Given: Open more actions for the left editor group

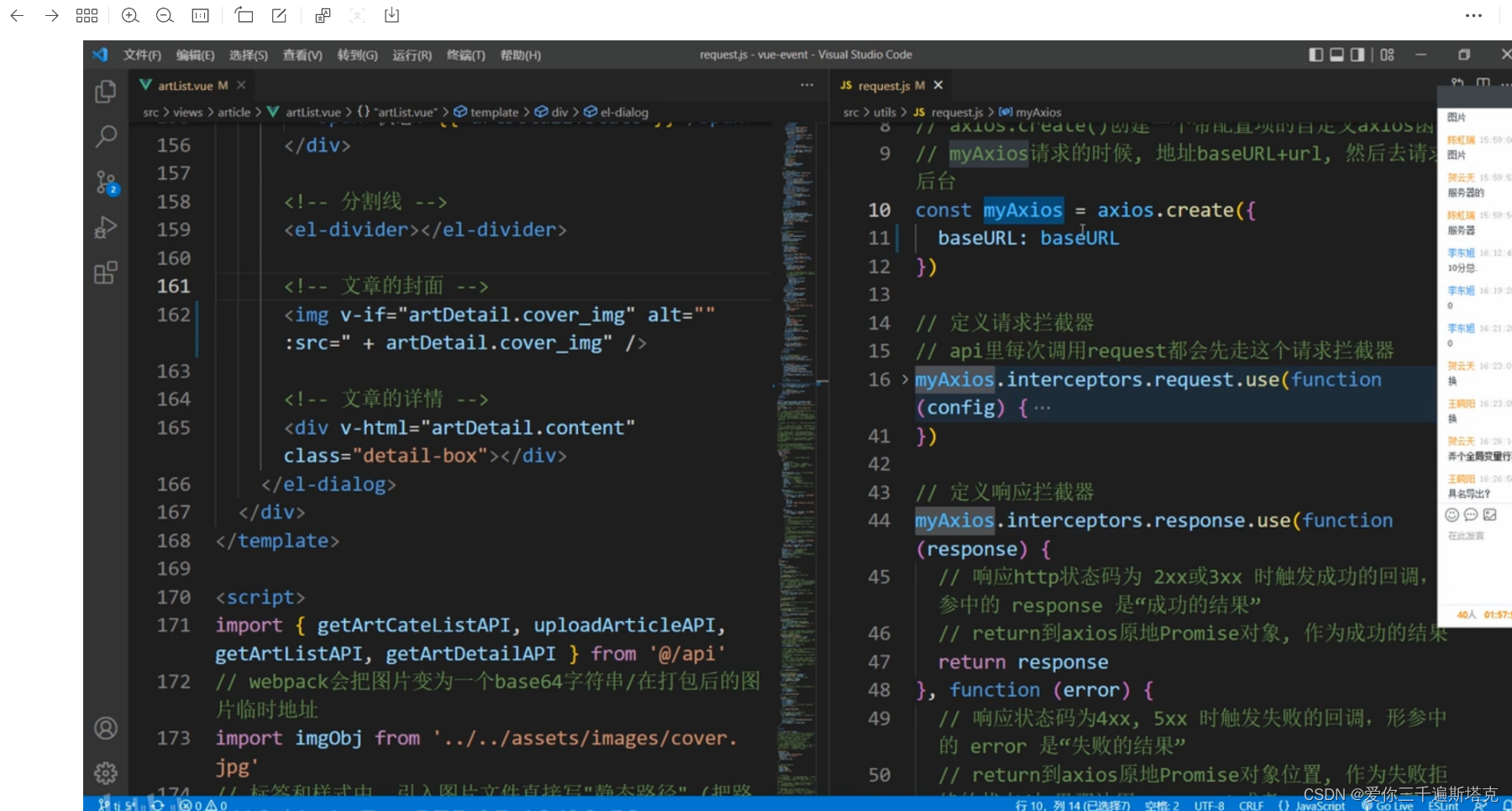Looking at the screenshot, I should 806,85.
